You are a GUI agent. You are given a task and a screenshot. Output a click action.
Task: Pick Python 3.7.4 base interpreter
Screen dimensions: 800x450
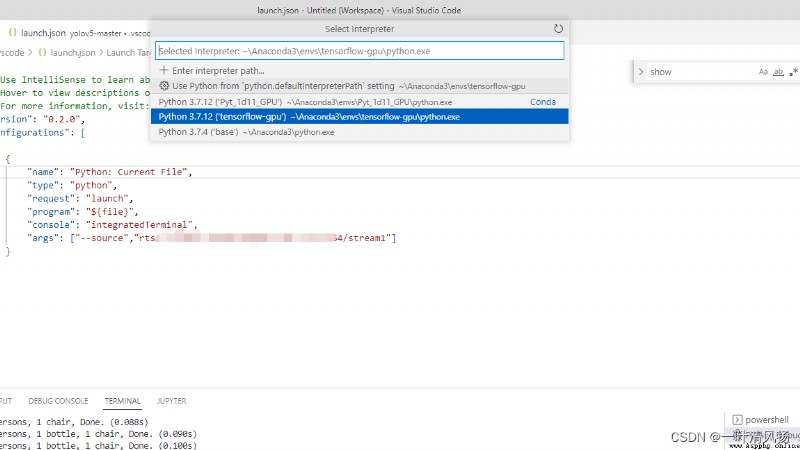(360, 132)
